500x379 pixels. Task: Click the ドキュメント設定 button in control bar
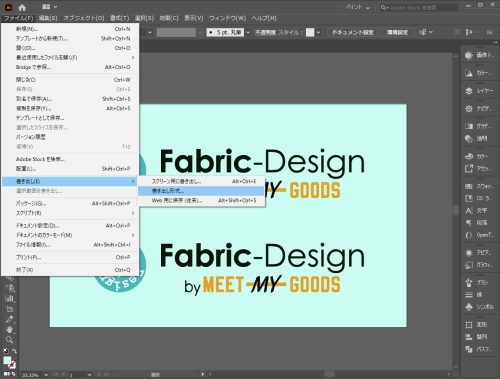click(x=353, y=32)
